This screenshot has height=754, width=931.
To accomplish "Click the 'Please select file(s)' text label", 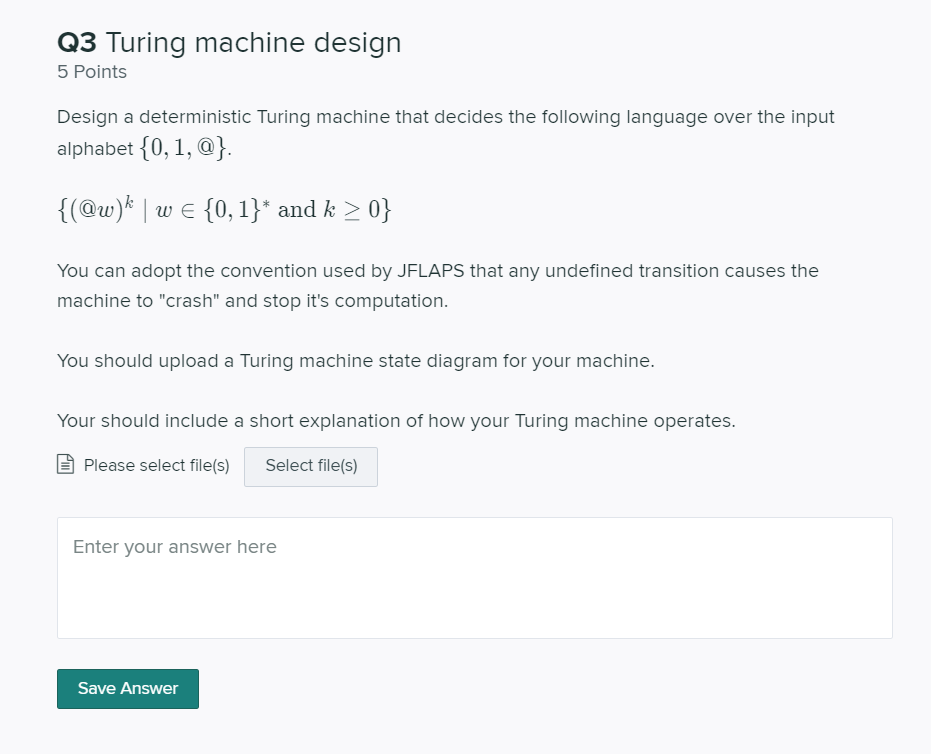I will point(155,465).
